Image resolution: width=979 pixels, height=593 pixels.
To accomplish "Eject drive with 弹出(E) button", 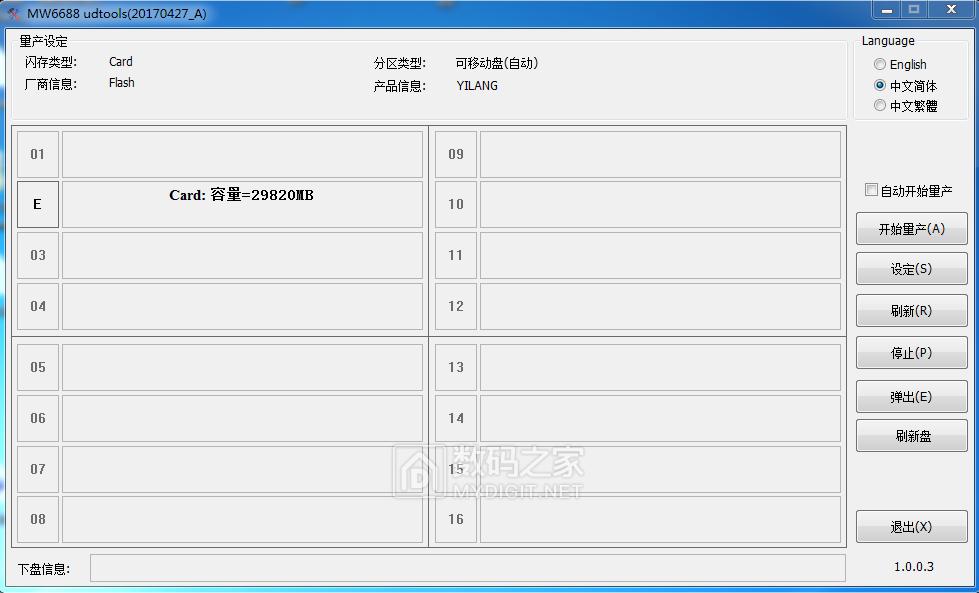I will click(x=911, y=395).
